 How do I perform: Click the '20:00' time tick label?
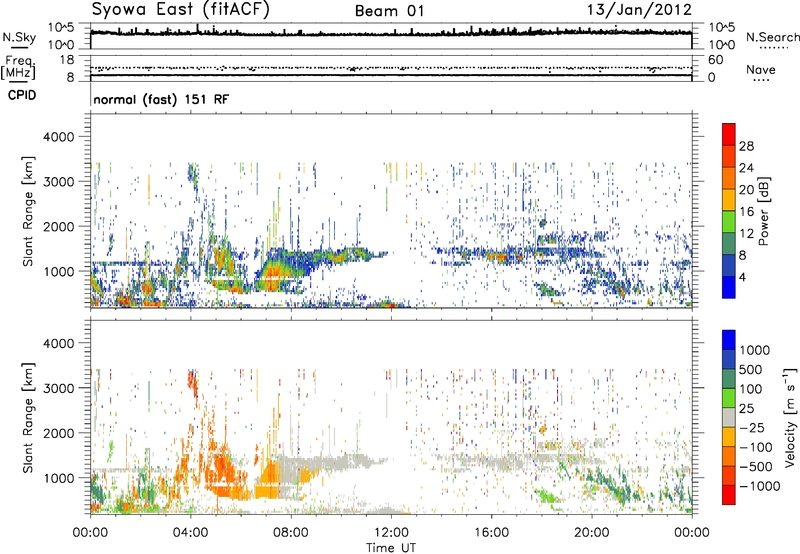point(592,533)
